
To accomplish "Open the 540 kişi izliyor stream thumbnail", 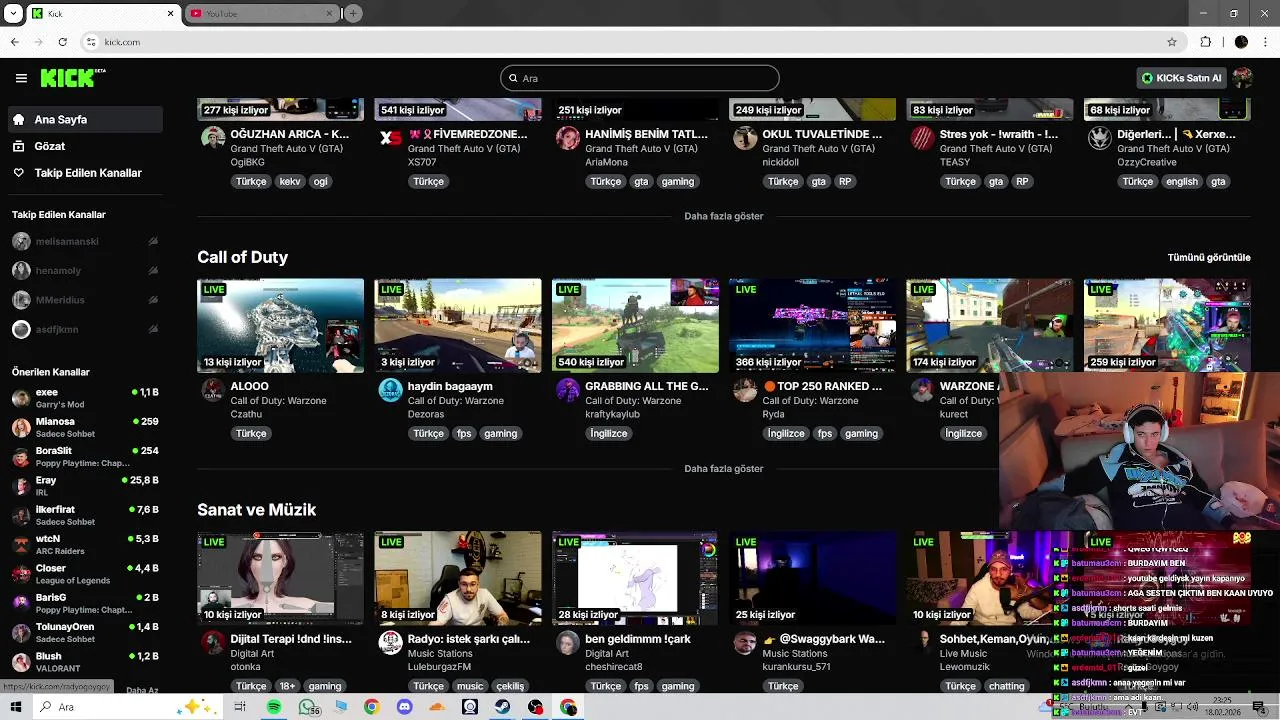I will [635, 325].
